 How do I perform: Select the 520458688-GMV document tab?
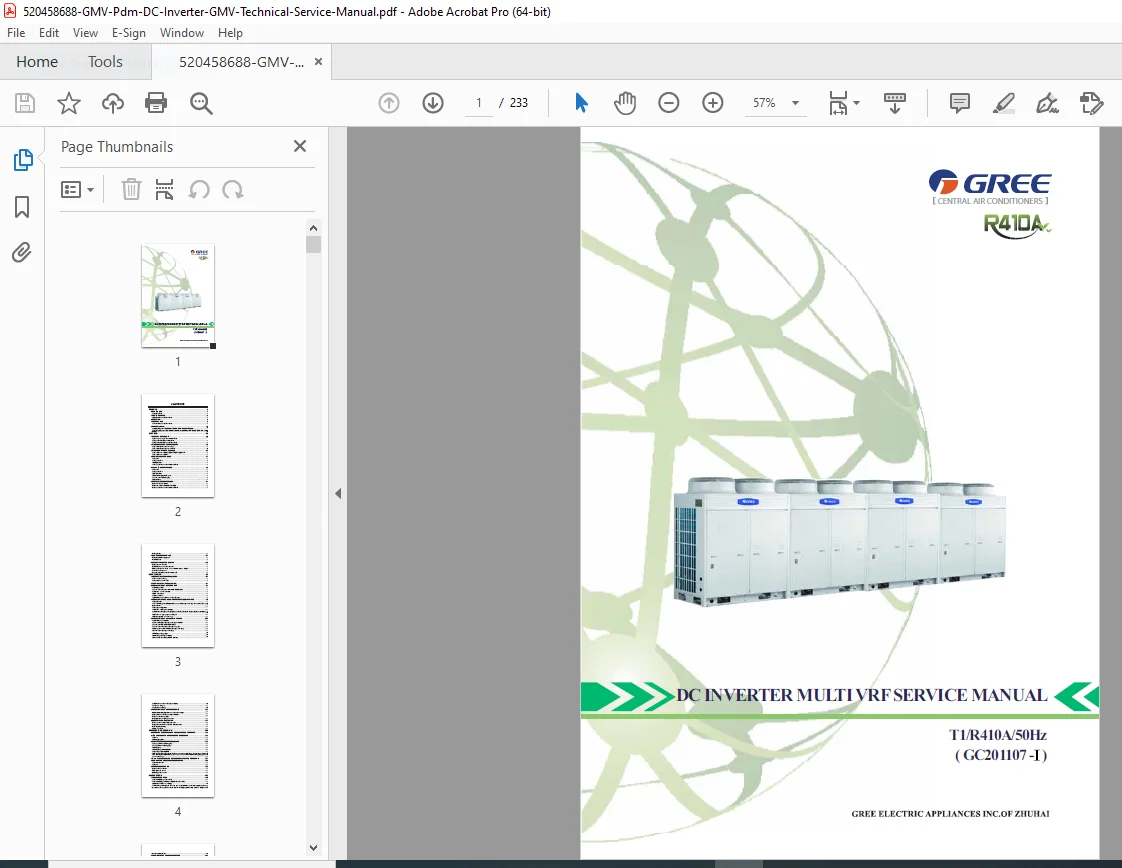(x=241, y=62)
